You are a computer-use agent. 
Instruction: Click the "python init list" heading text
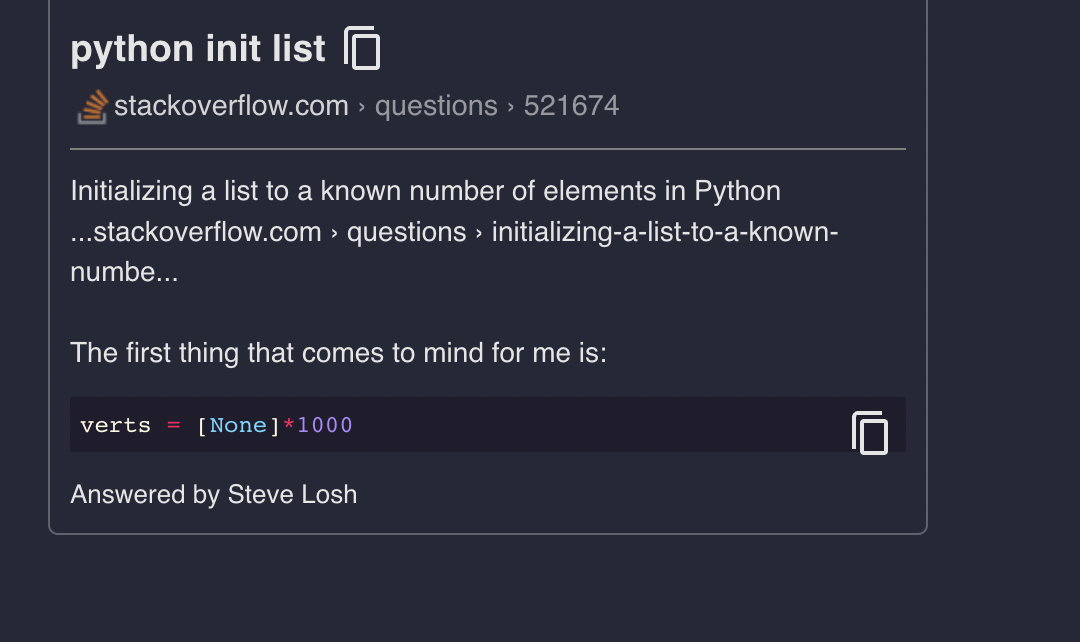pyautogui.click(x=198, y=48)
